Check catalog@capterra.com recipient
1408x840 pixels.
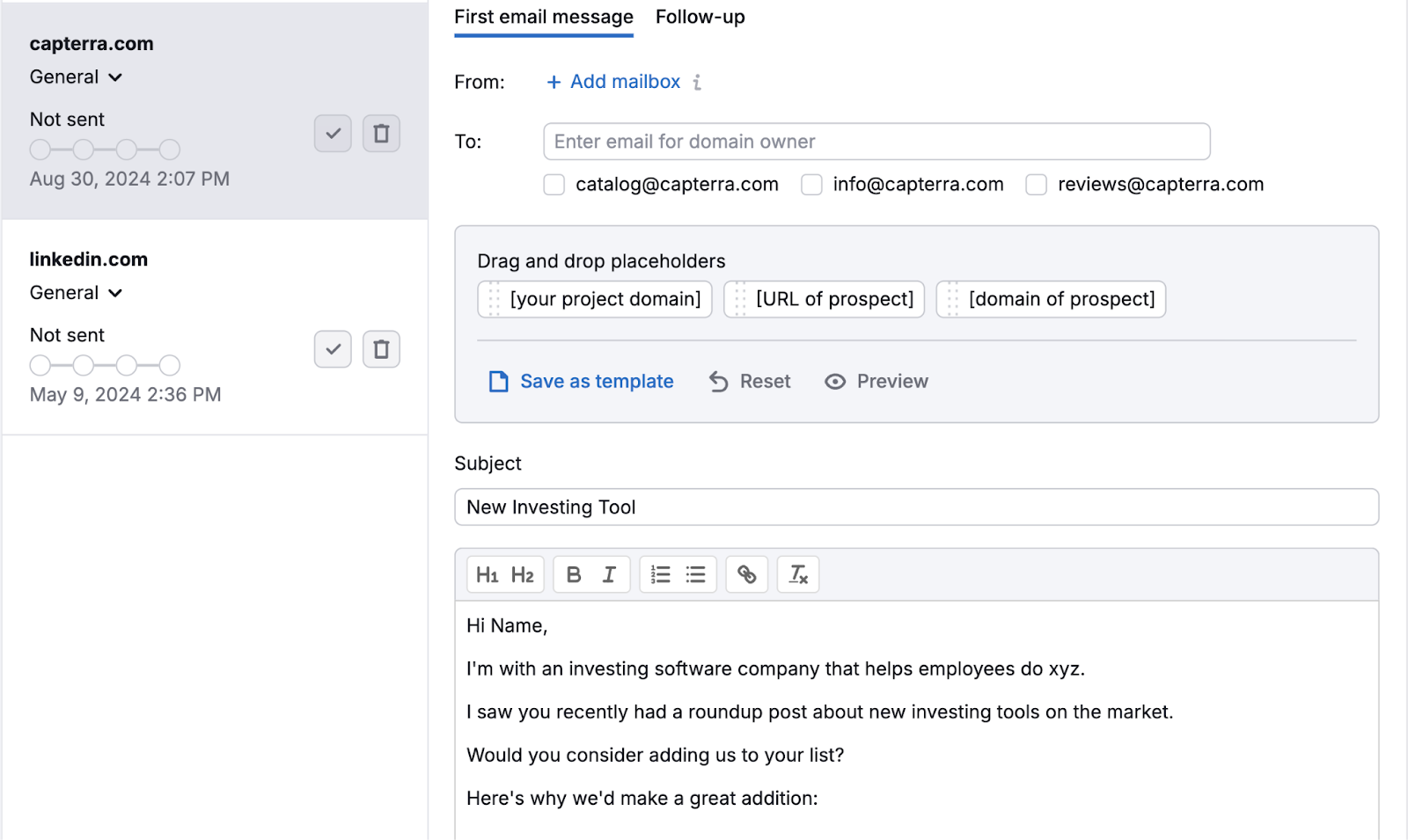(554, 185)
